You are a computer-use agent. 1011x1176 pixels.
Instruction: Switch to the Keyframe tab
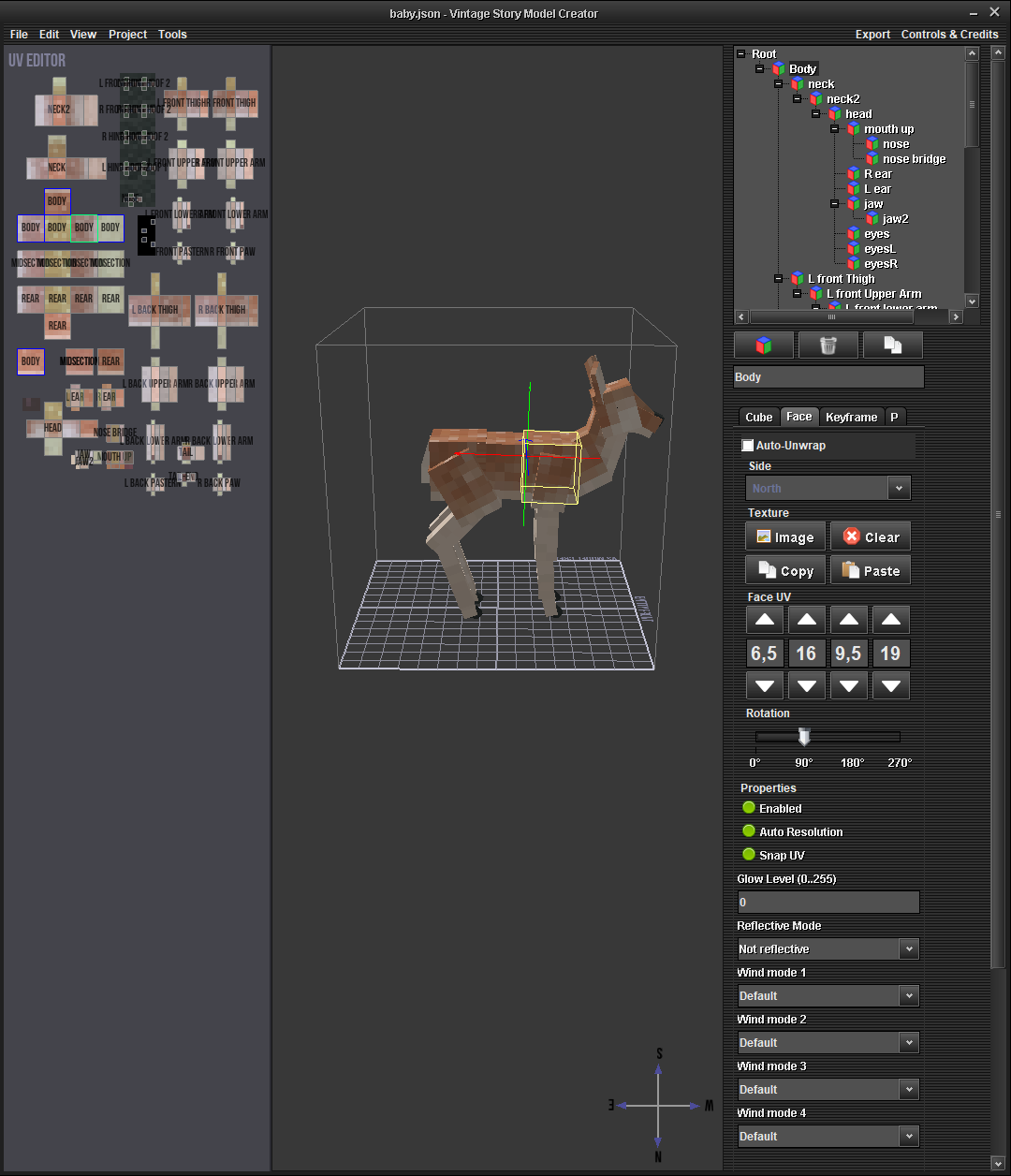pos(851,418)
